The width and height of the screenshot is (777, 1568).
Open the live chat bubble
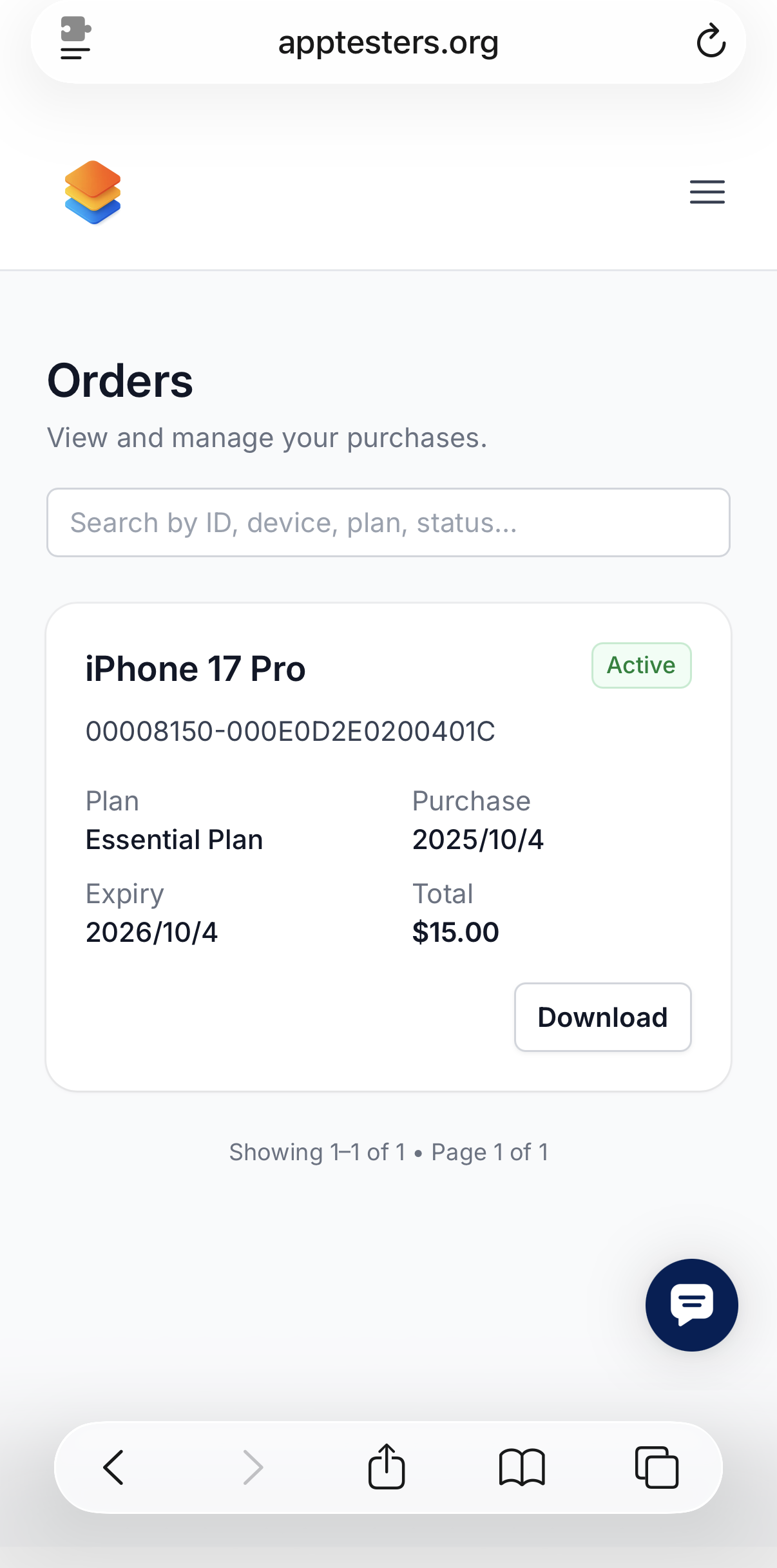(x=691, y=1305)
